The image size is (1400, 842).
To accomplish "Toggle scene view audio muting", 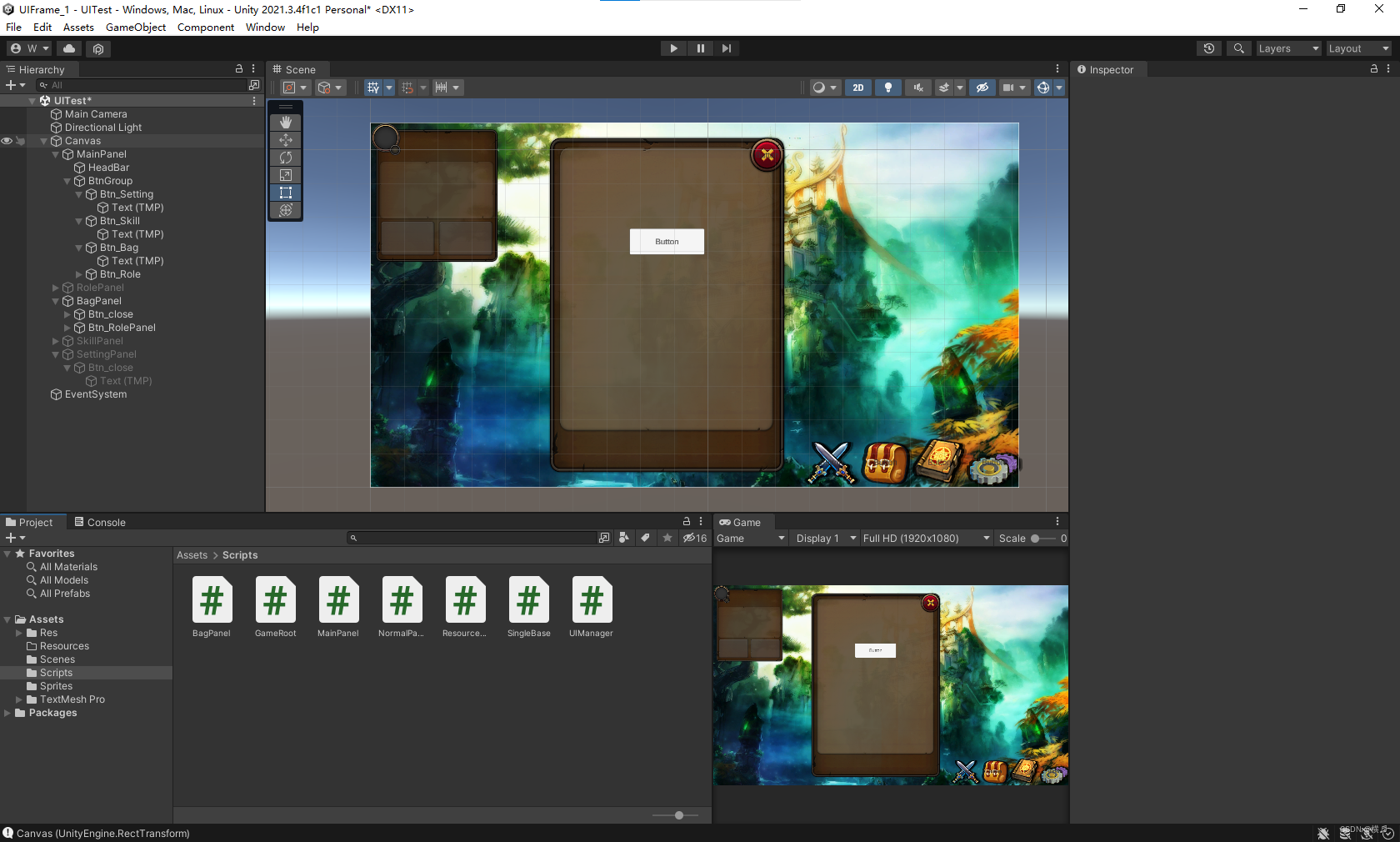I will 917,88.
